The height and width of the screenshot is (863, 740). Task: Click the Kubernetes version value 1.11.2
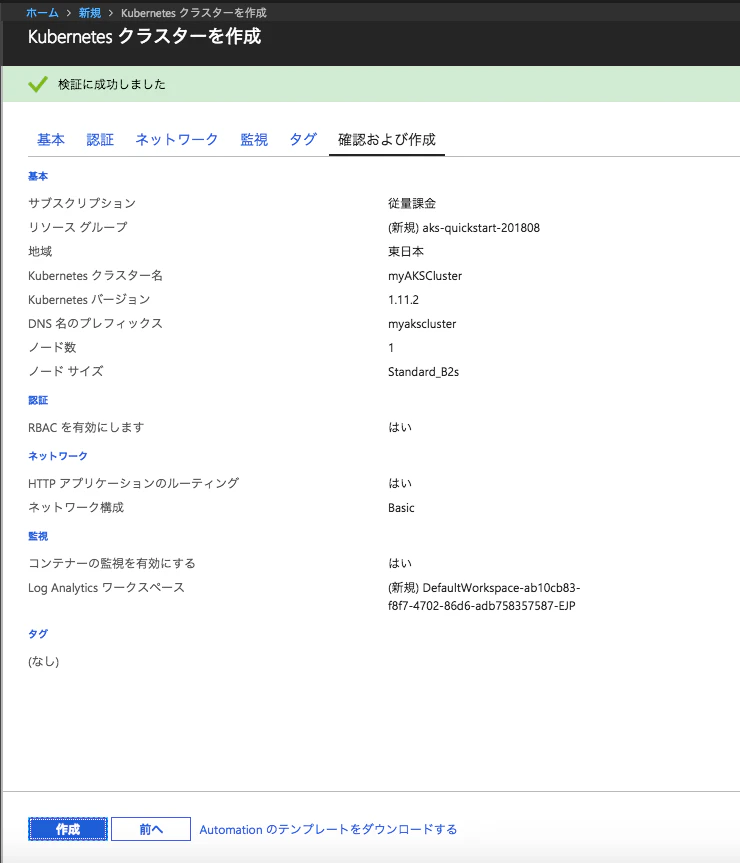[403, 300]
